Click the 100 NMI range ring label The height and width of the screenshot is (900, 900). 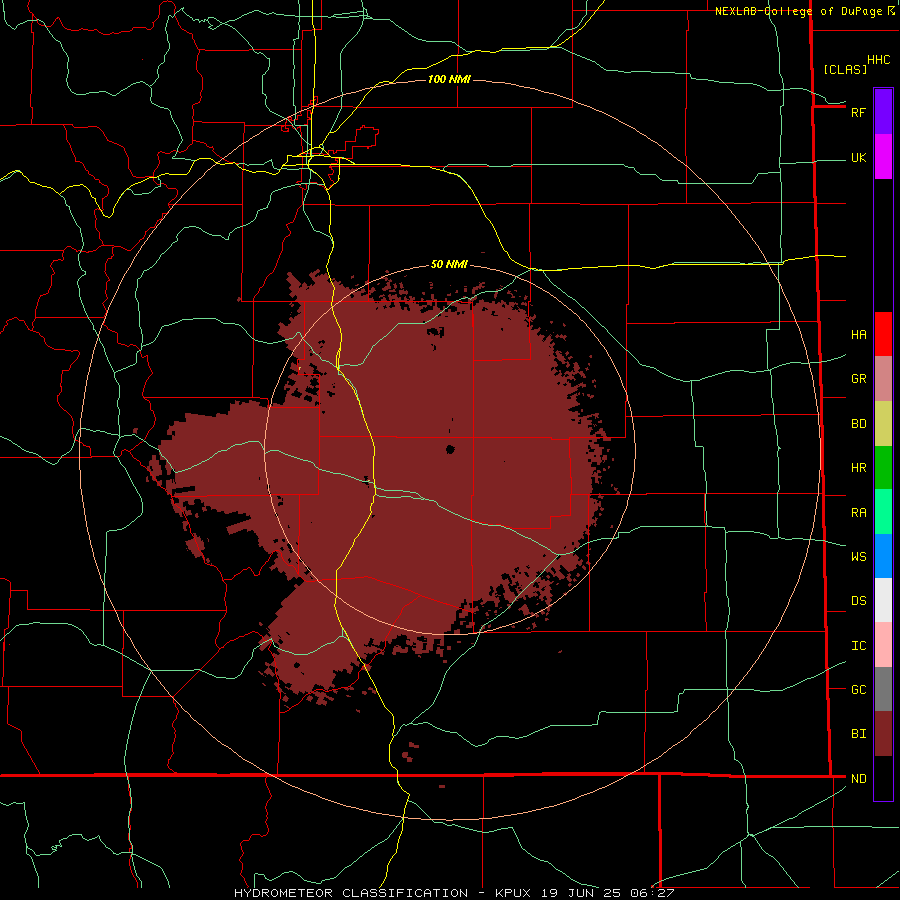(449, 79)
